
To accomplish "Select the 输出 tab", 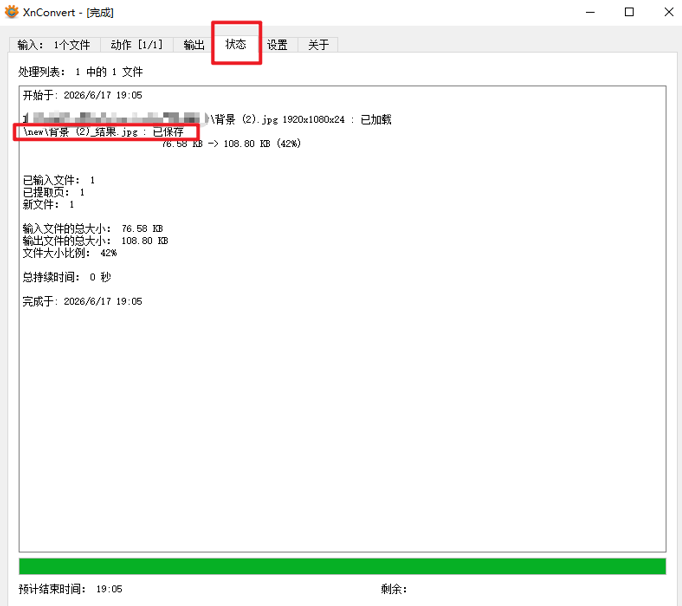I will 194,45.
